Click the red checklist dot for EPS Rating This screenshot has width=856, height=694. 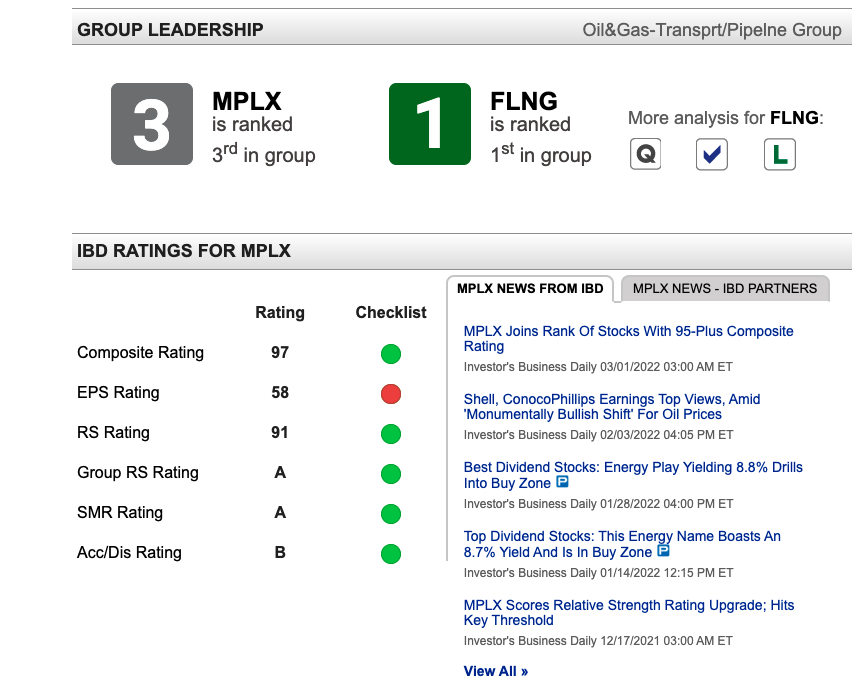point(391,394)
